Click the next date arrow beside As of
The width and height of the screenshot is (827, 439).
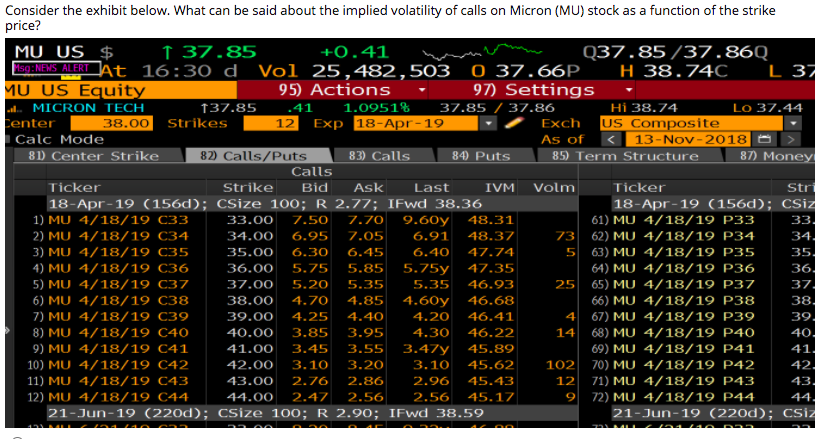(x=791, y=139)
